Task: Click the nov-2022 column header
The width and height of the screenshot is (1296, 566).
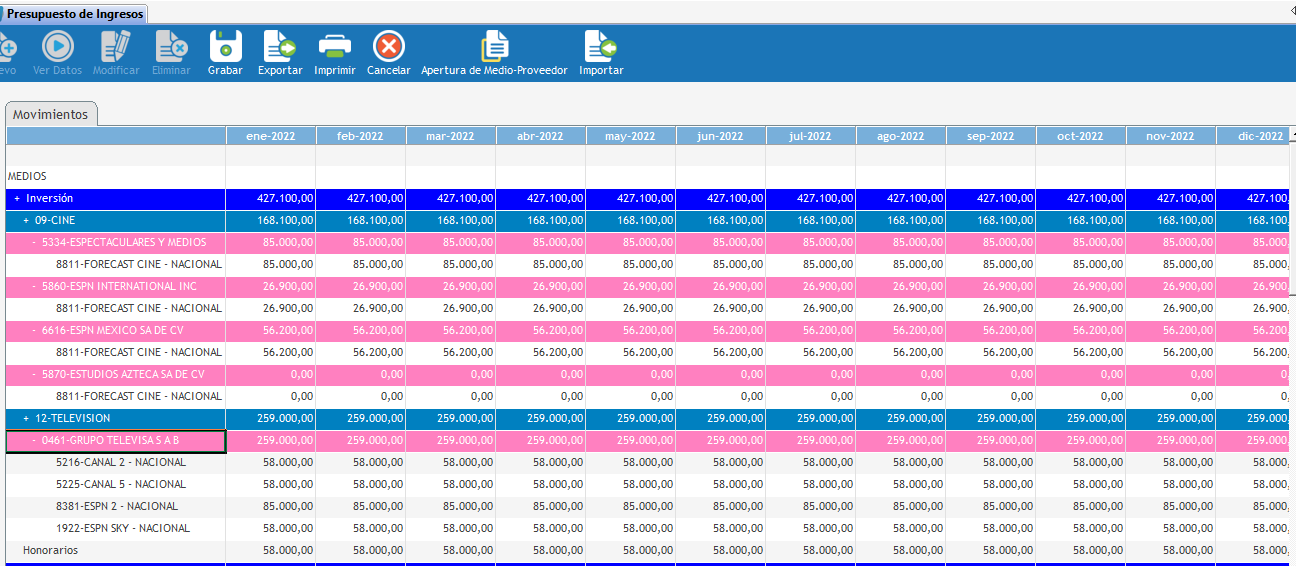Action: (x=1171, y=136)
